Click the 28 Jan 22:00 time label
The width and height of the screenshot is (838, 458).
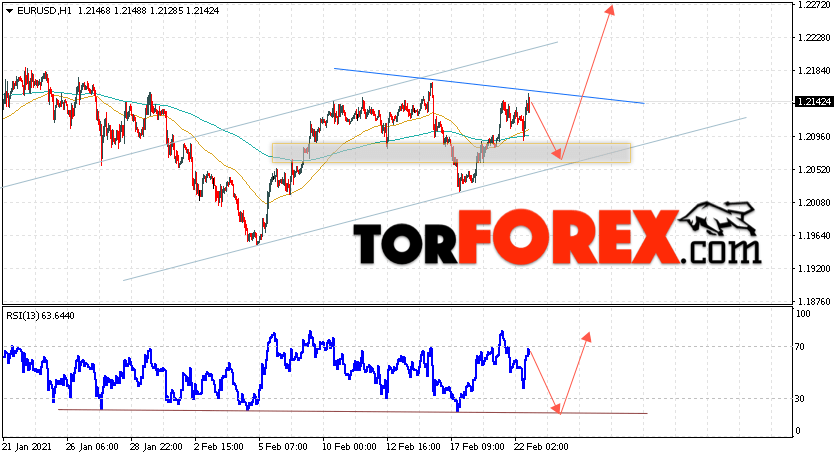156,447
